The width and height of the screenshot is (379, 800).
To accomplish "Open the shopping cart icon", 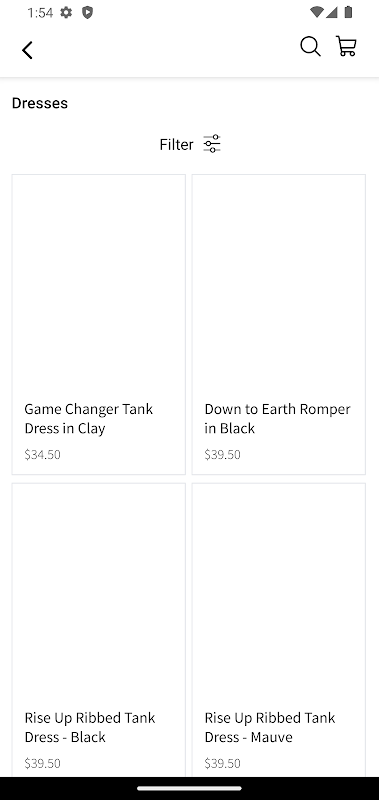I will (346, 46).
